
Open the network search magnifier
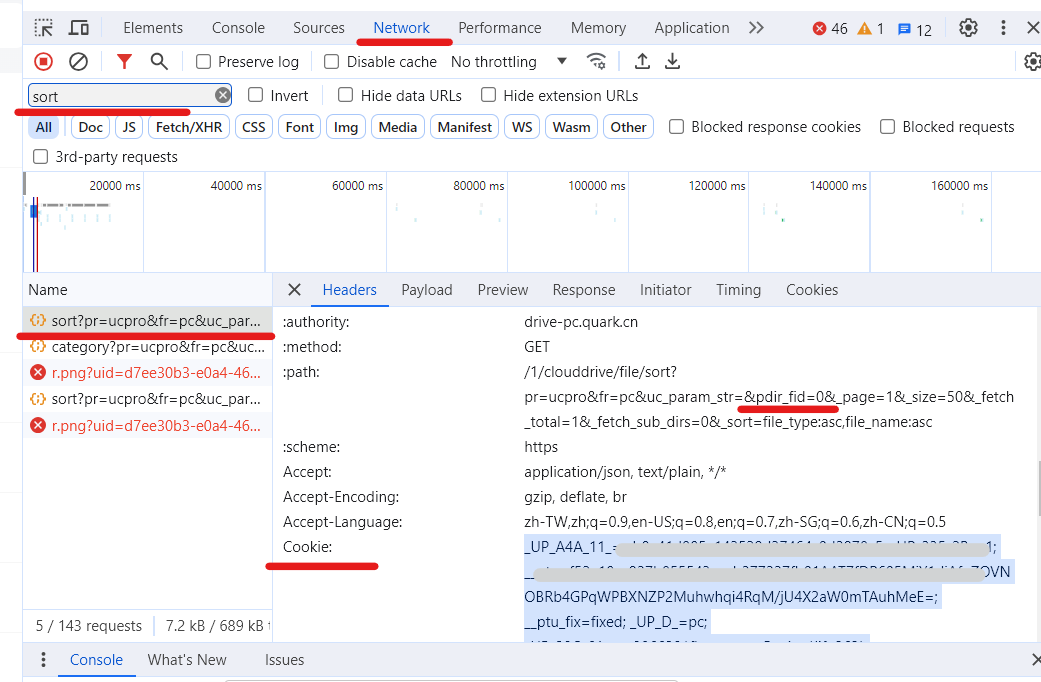(x=159, y=62)
